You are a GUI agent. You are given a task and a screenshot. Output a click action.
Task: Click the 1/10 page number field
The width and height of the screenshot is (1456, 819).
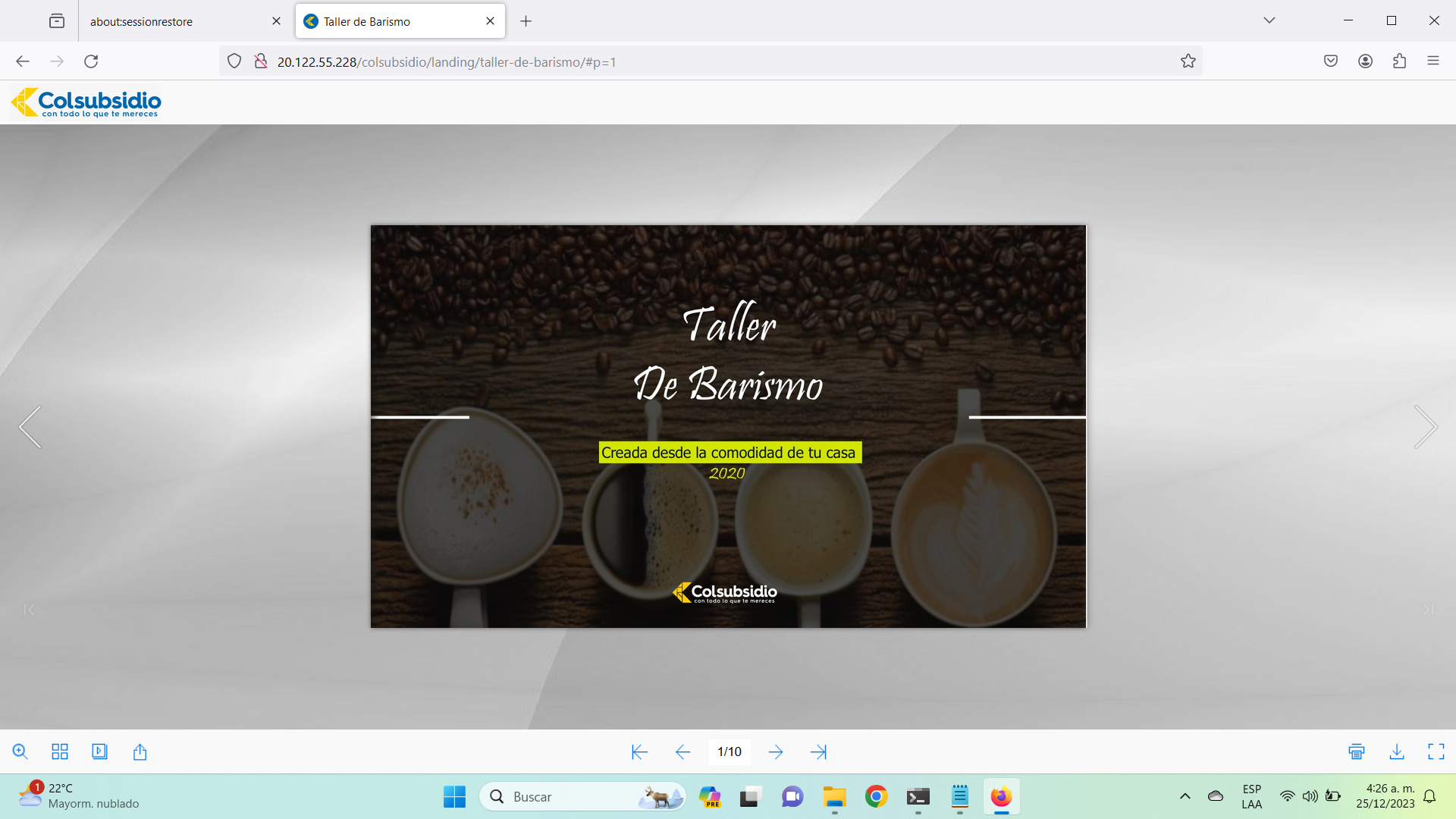(x=730, y=752)
